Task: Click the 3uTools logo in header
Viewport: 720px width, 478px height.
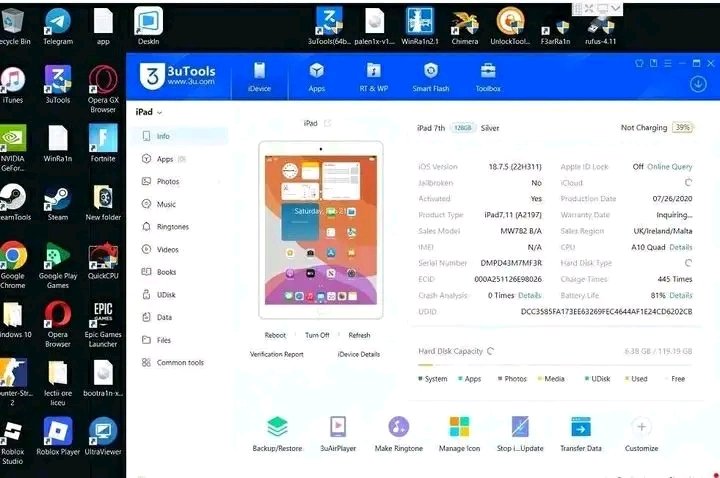Action: [178, 76]
